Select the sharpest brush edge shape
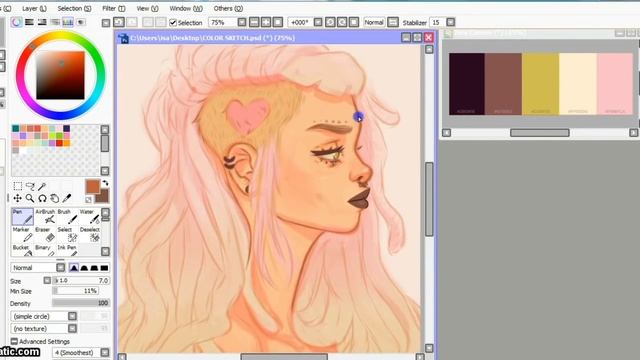The width and height of the screenshot is (640, 360). coord(74,268)
